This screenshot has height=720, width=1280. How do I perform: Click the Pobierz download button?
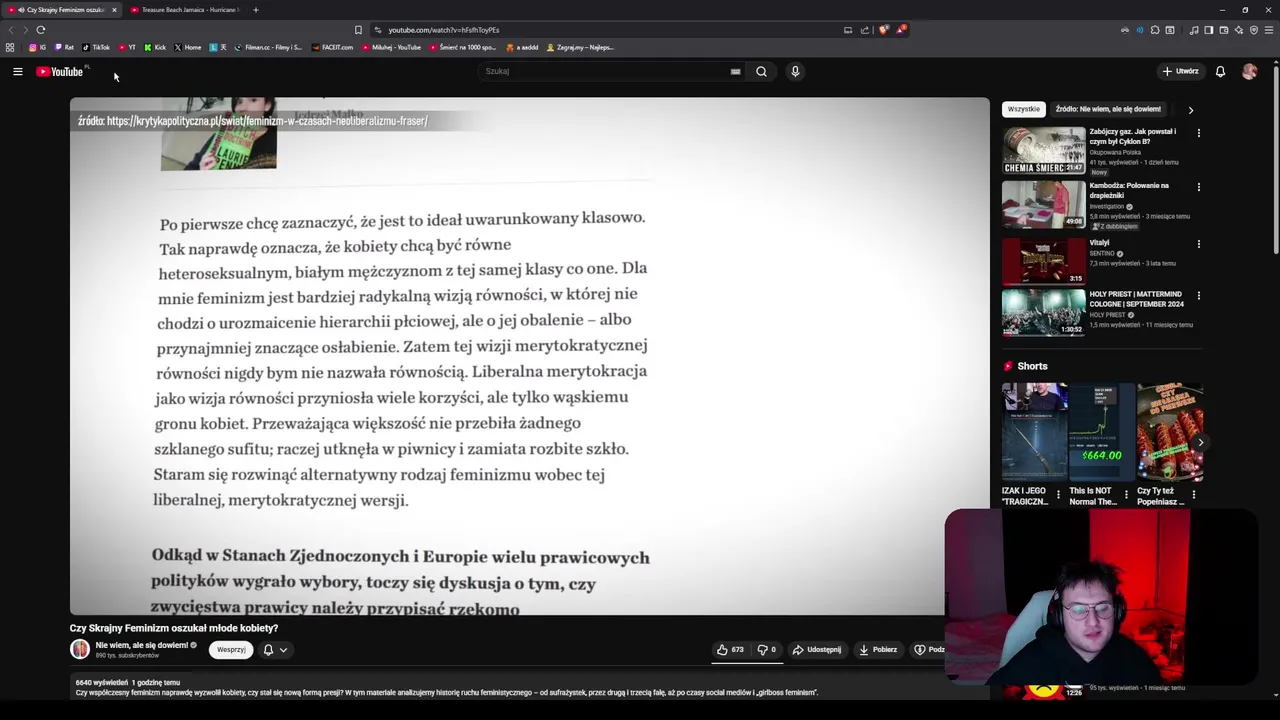coord(878,650)
